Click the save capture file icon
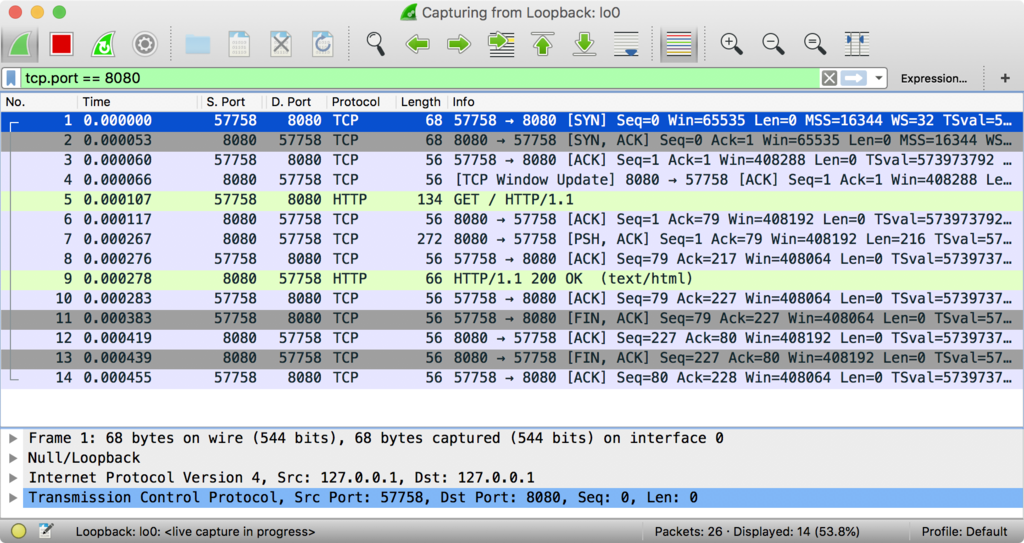Viewport: 1024px width, 543px height. click(239, 44)
